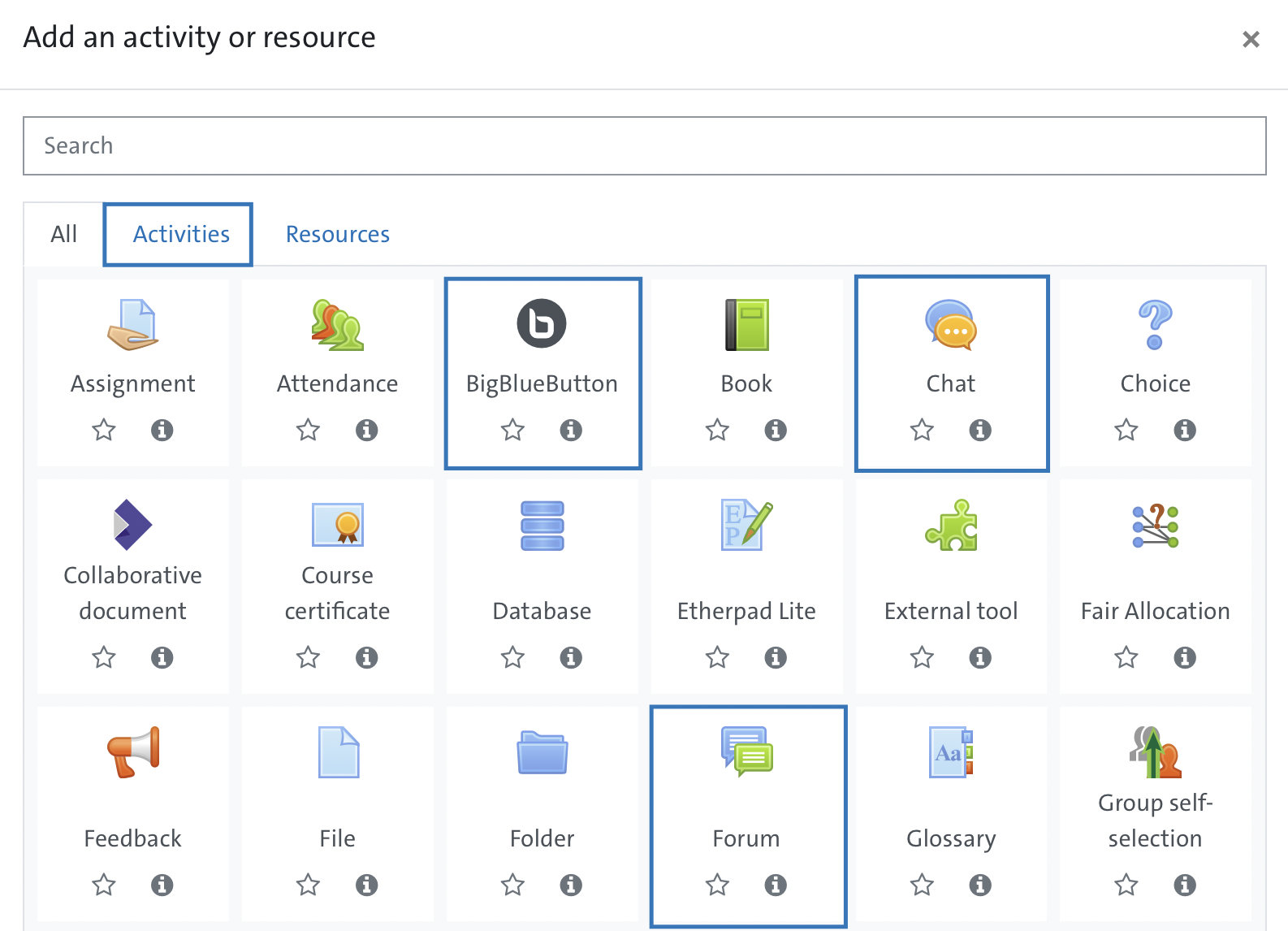Choose the Folder icon
Screen dimensions: 1288x931
pyautogui.click(x=542, y=751)
